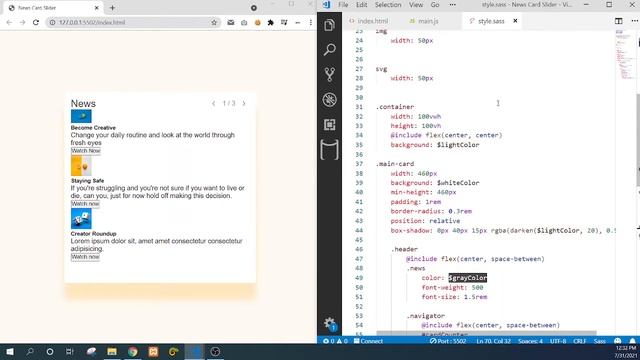Reload the browser page

pos(36,22)
